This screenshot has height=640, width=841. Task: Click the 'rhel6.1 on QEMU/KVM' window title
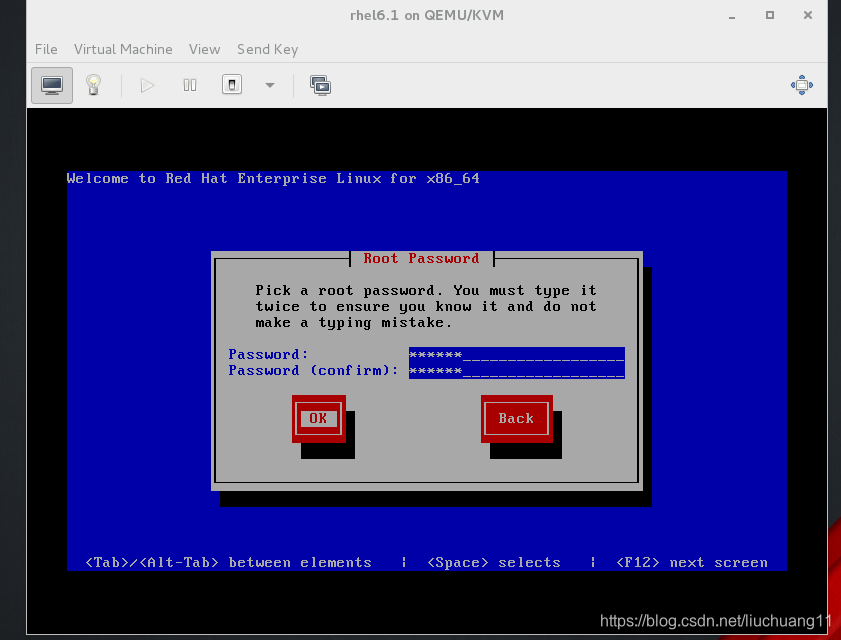427,15
